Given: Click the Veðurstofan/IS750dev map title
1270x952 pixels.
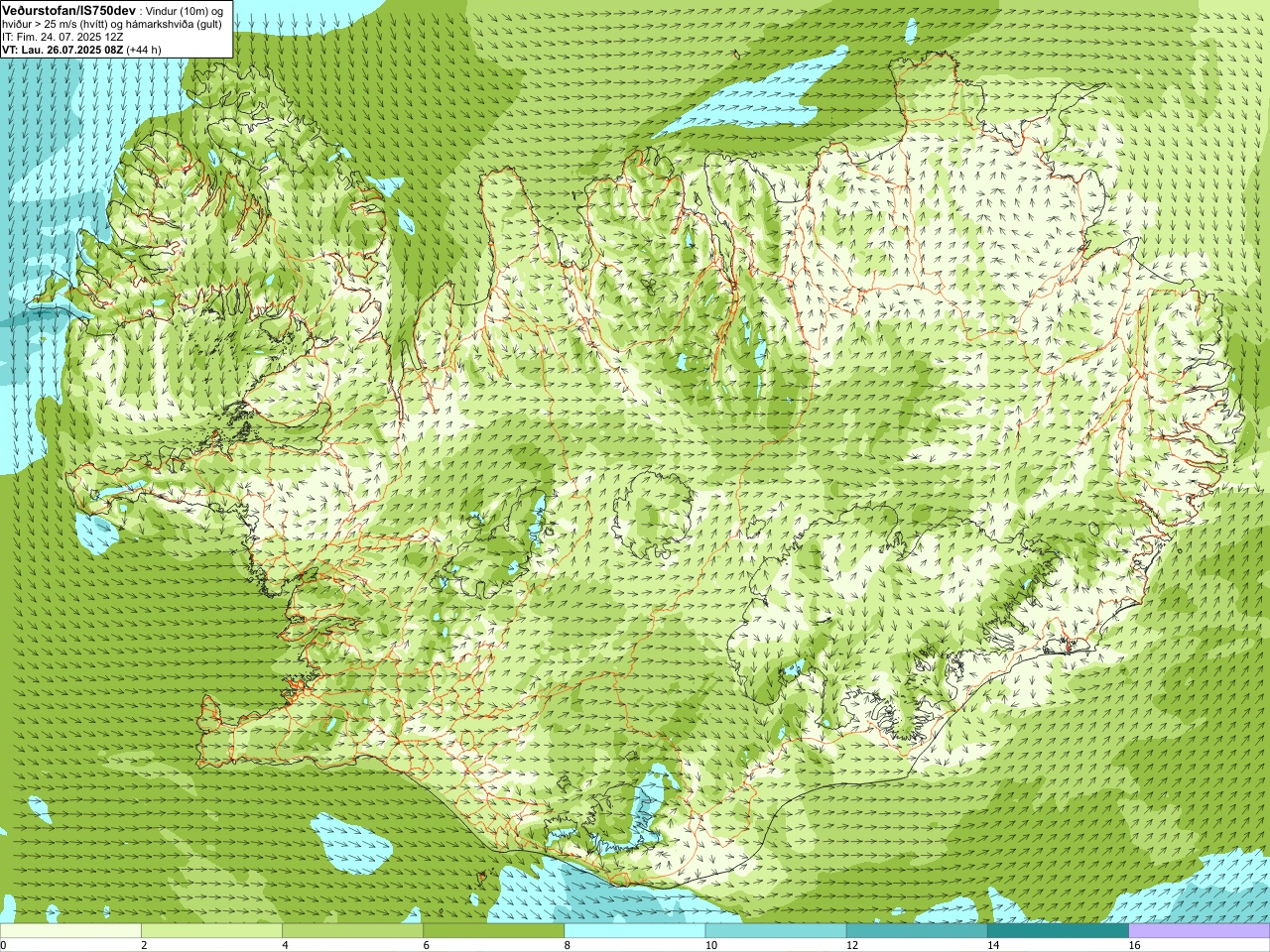Looking at the screenshot, I should (x=69, y=10).
